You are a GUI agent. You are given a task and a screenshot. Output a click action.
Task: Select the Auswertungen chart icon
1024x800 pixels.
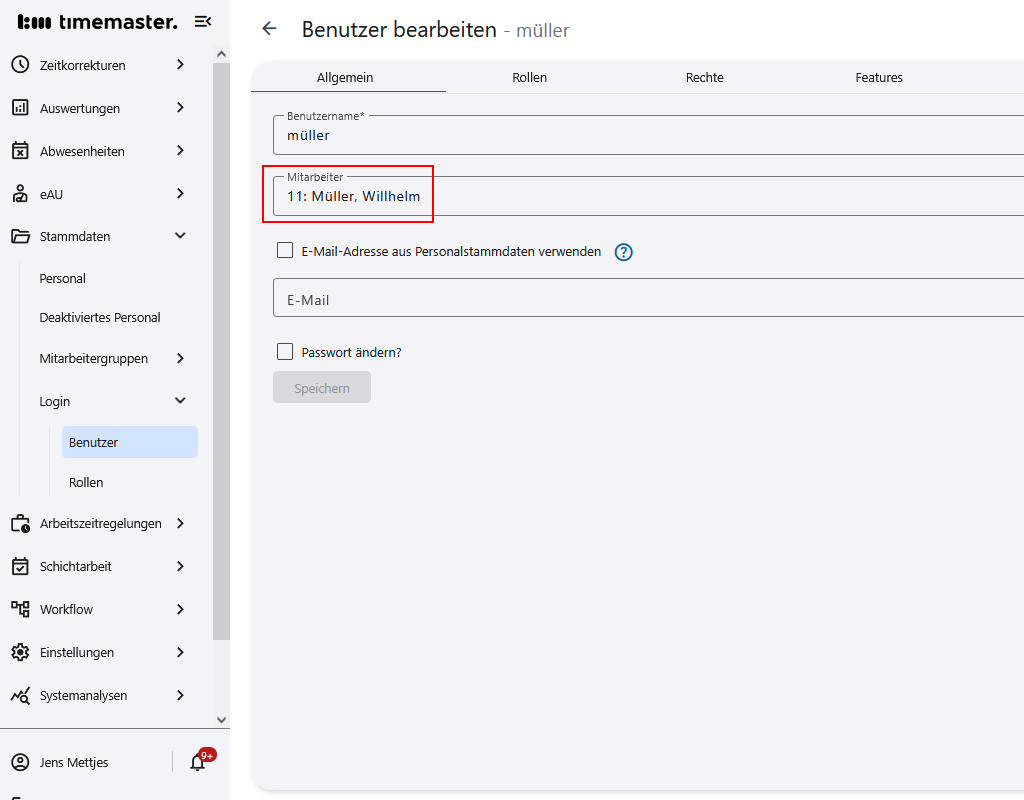coord(20,108)
